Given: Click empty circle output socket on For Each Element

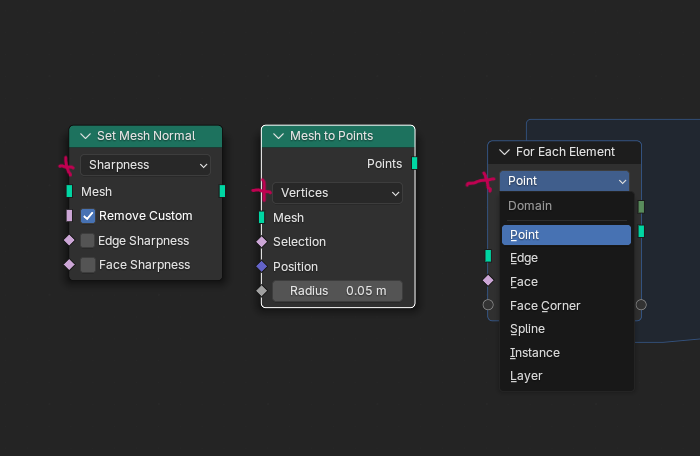Looking at the screenshot, I should click(641, 305).
